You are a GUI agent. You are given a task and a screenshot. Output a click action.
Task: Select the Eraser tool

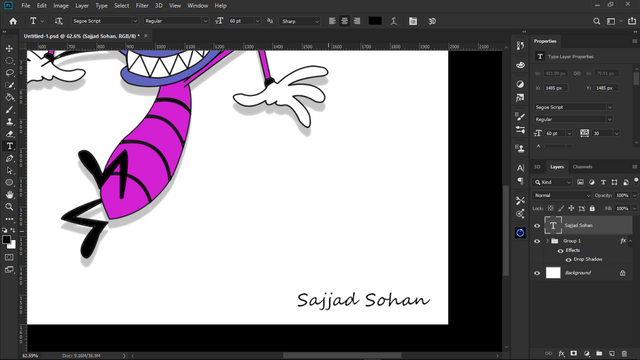click(9, 134)
